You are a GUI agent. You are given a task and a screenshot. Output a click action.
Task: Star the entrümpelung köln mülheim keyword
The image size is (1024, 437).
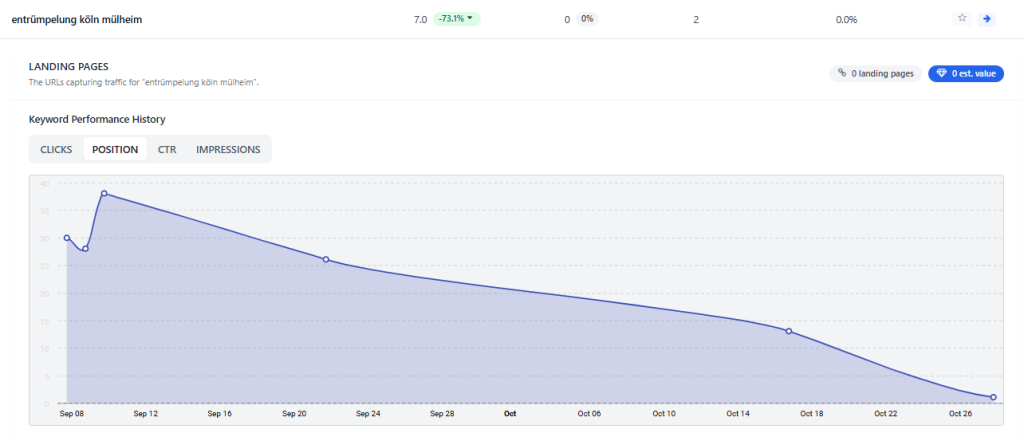(x=962, y=19)
